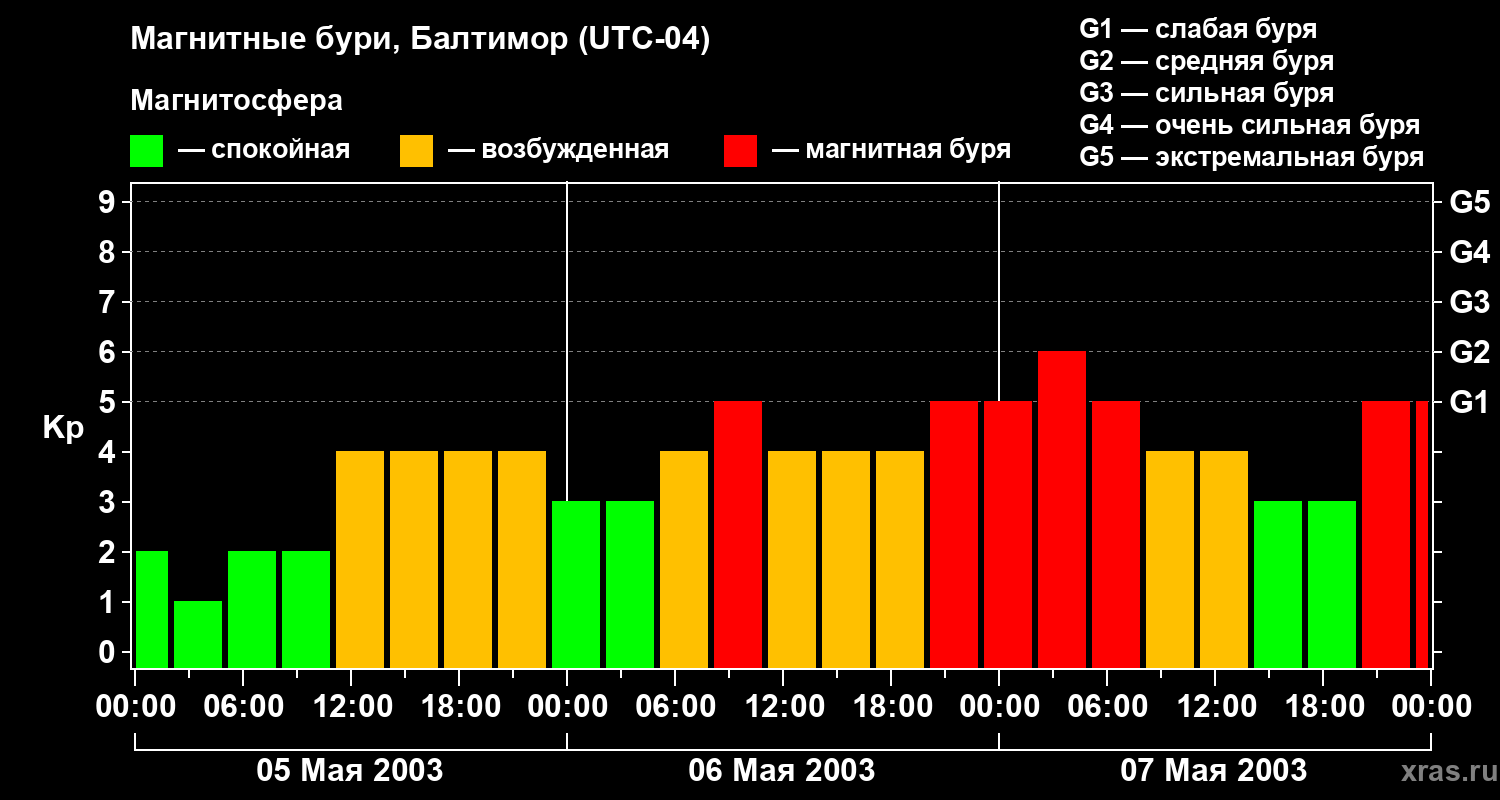1500x800 pixels.
Task: Click the 'Магнитосфера' legend heading
Action: [236, 100]
